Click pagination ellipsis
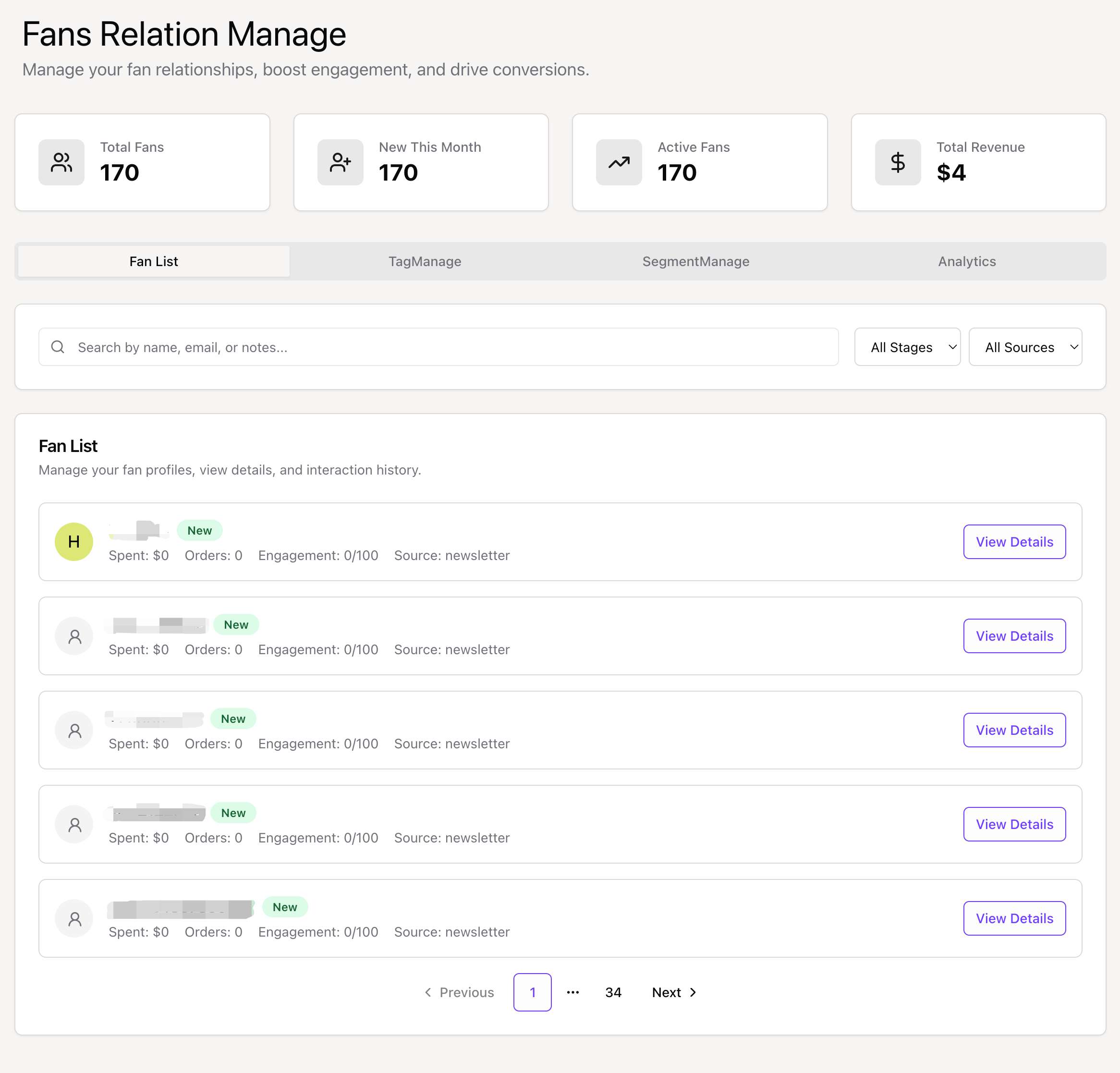Screen dimensions: 1120x1073 click(572, 992)
